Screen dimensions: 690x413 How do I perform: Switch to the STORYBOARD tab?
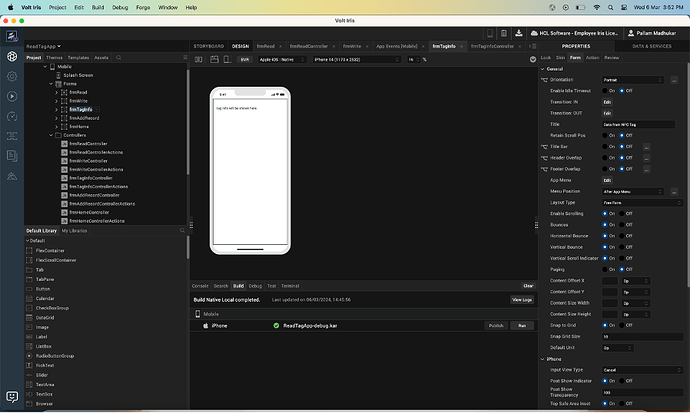(209, 46)
